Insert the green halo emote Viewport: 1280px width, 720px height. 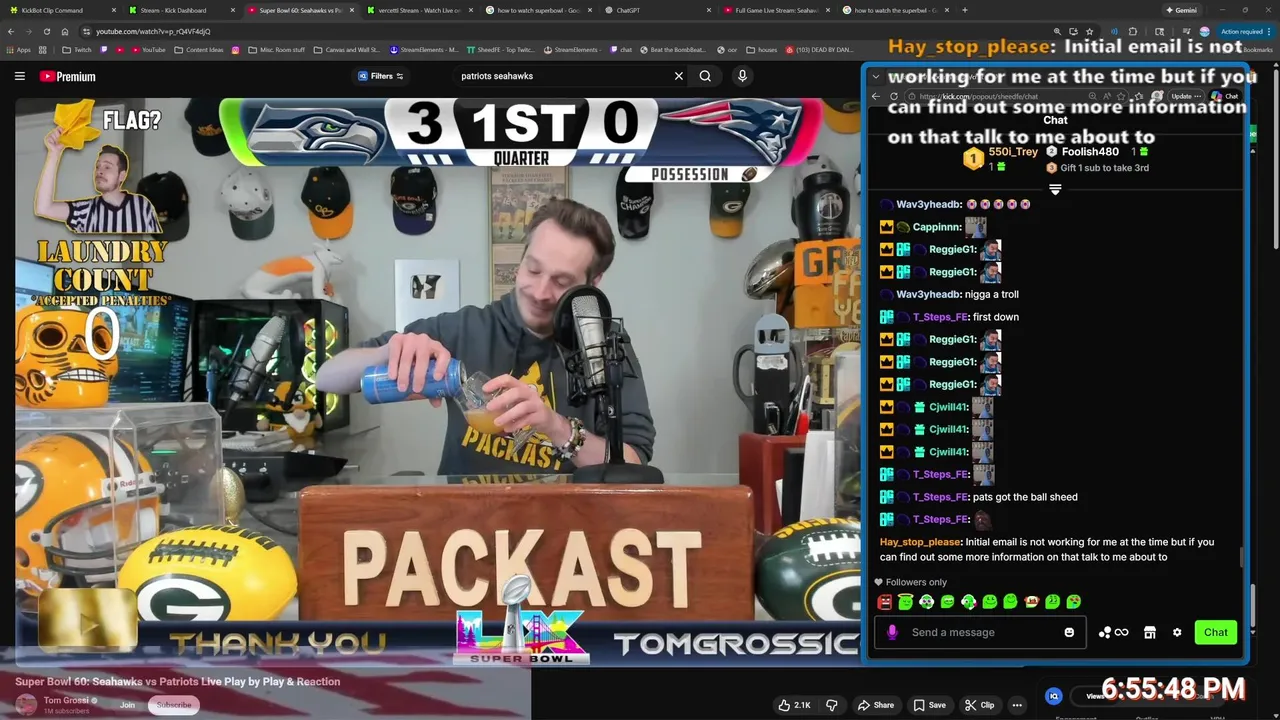click(x=905, y=602)
